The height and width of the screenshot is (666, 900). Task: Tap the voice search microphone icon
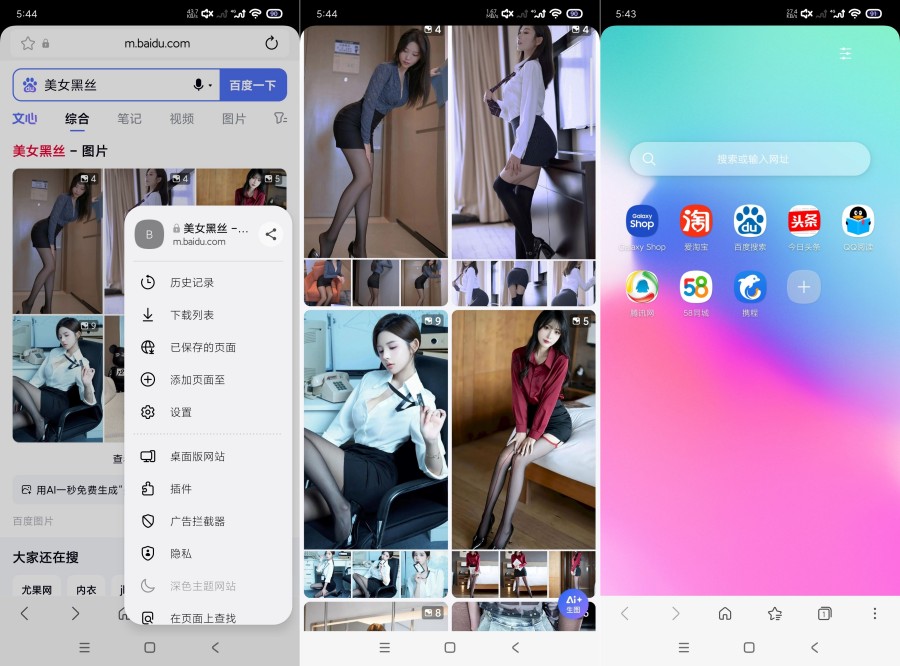point(199,85)
